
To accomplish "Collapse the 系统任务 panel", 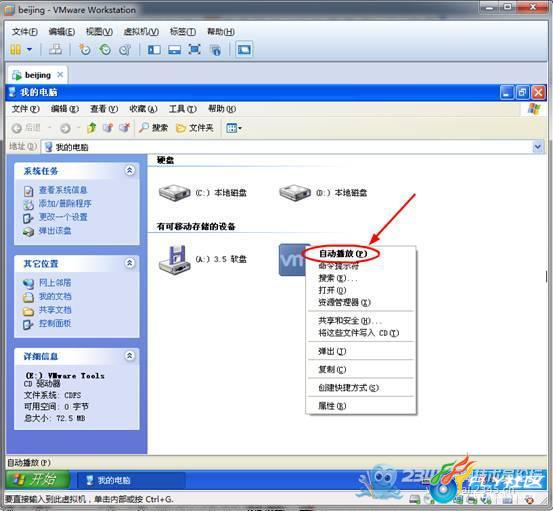I will coord(129,171).
